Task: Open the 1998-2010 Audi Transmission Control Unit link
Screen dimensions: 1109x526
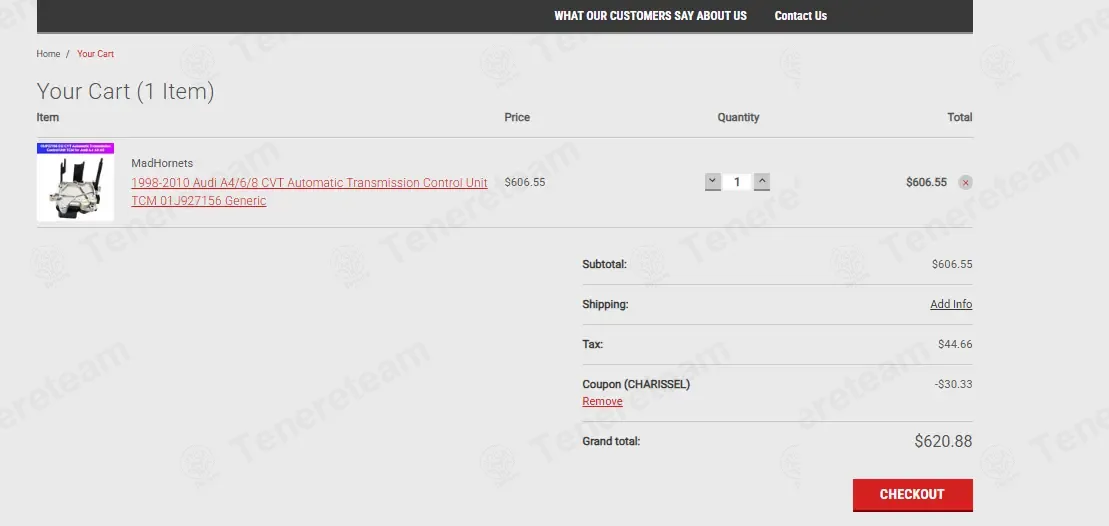Action: point(309,192)
